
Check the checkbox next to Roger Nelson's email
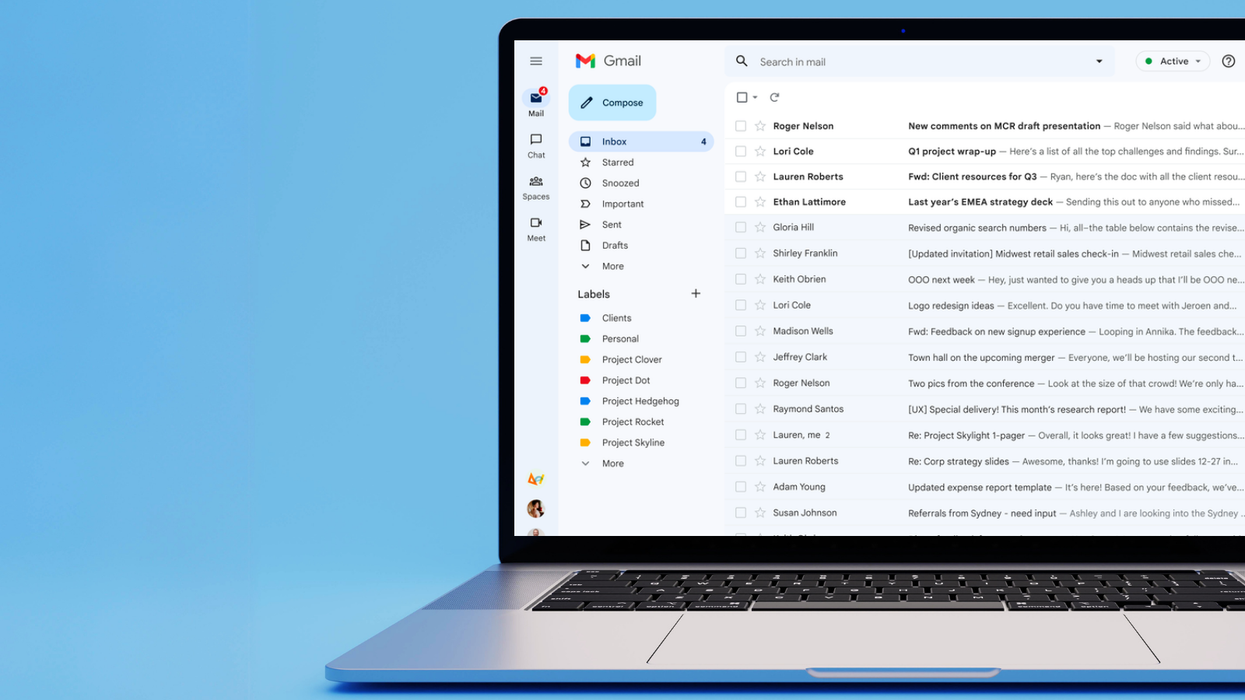tap(740, 126)
